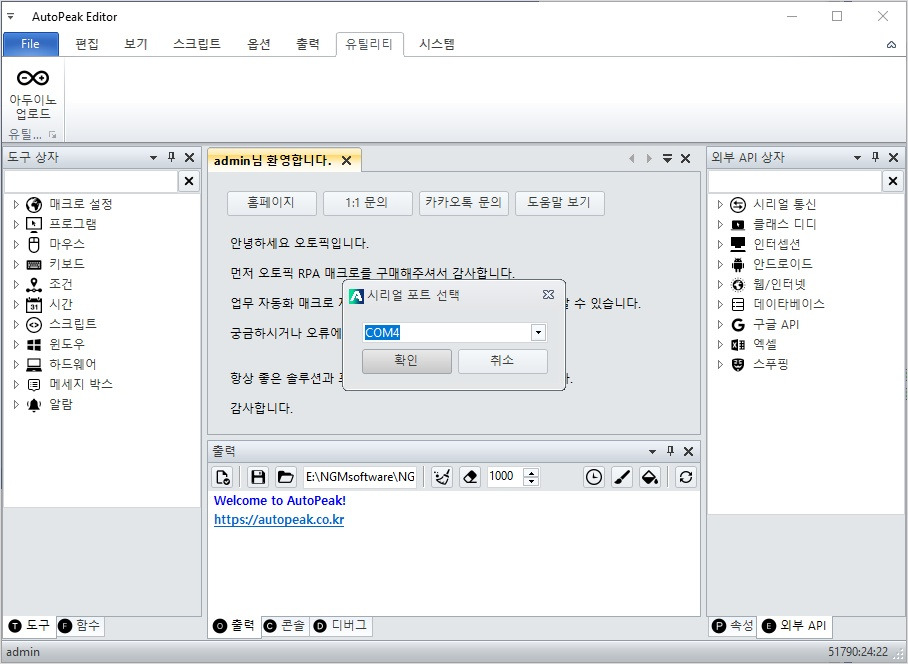Open the 옵션 ribbon tab
The width and height of the screenshot is (908, 664).
click(259, 45)
